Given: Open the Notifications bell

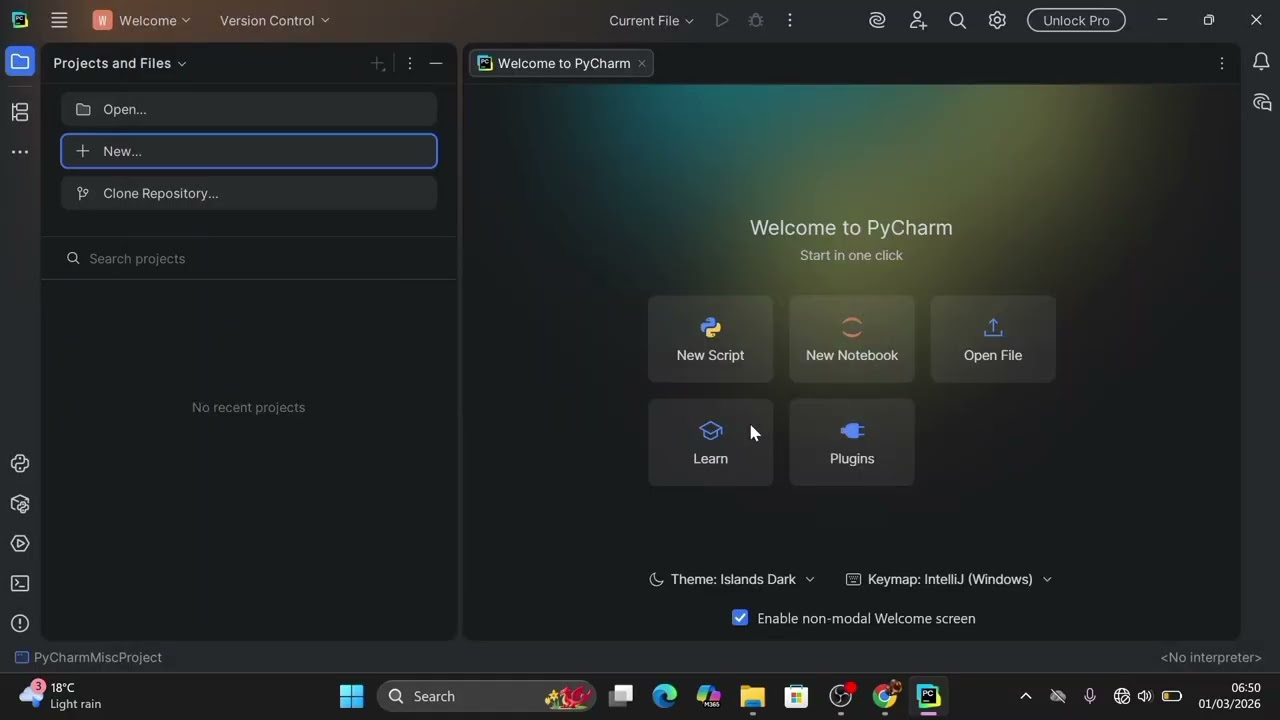Looking at the screenshot, I should (1261, 62).
